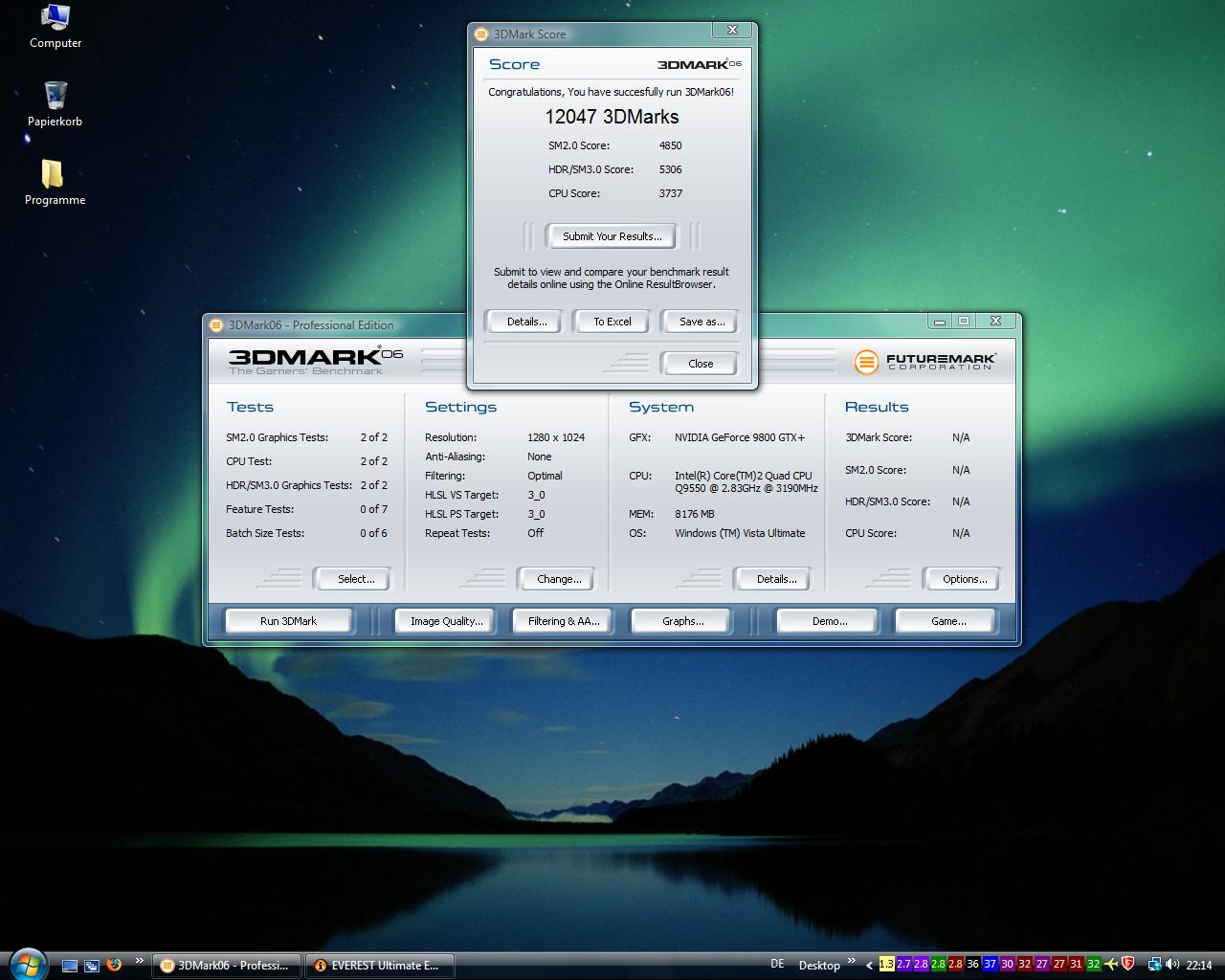Image resolution: width=1225 pixels, height=980 pixels.
Task: Click the 12047 3DMarks score text
Action: (x=612, y=117)
